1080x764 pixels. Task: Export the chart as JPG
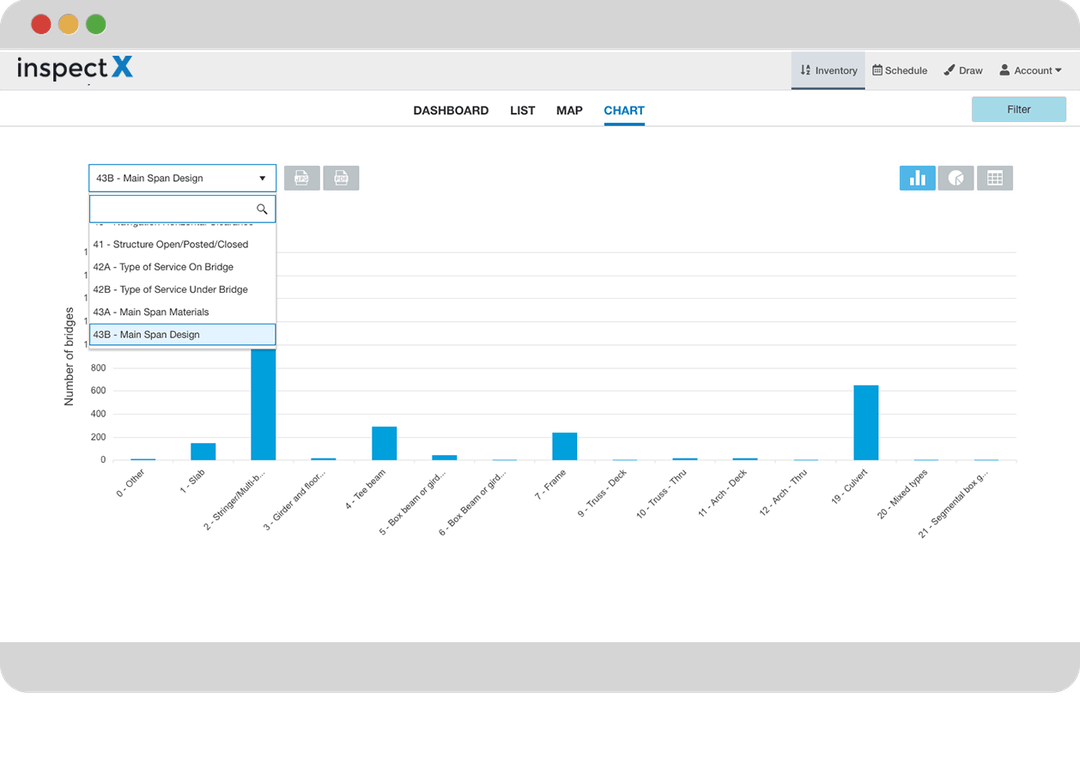[x=302, y=177]
